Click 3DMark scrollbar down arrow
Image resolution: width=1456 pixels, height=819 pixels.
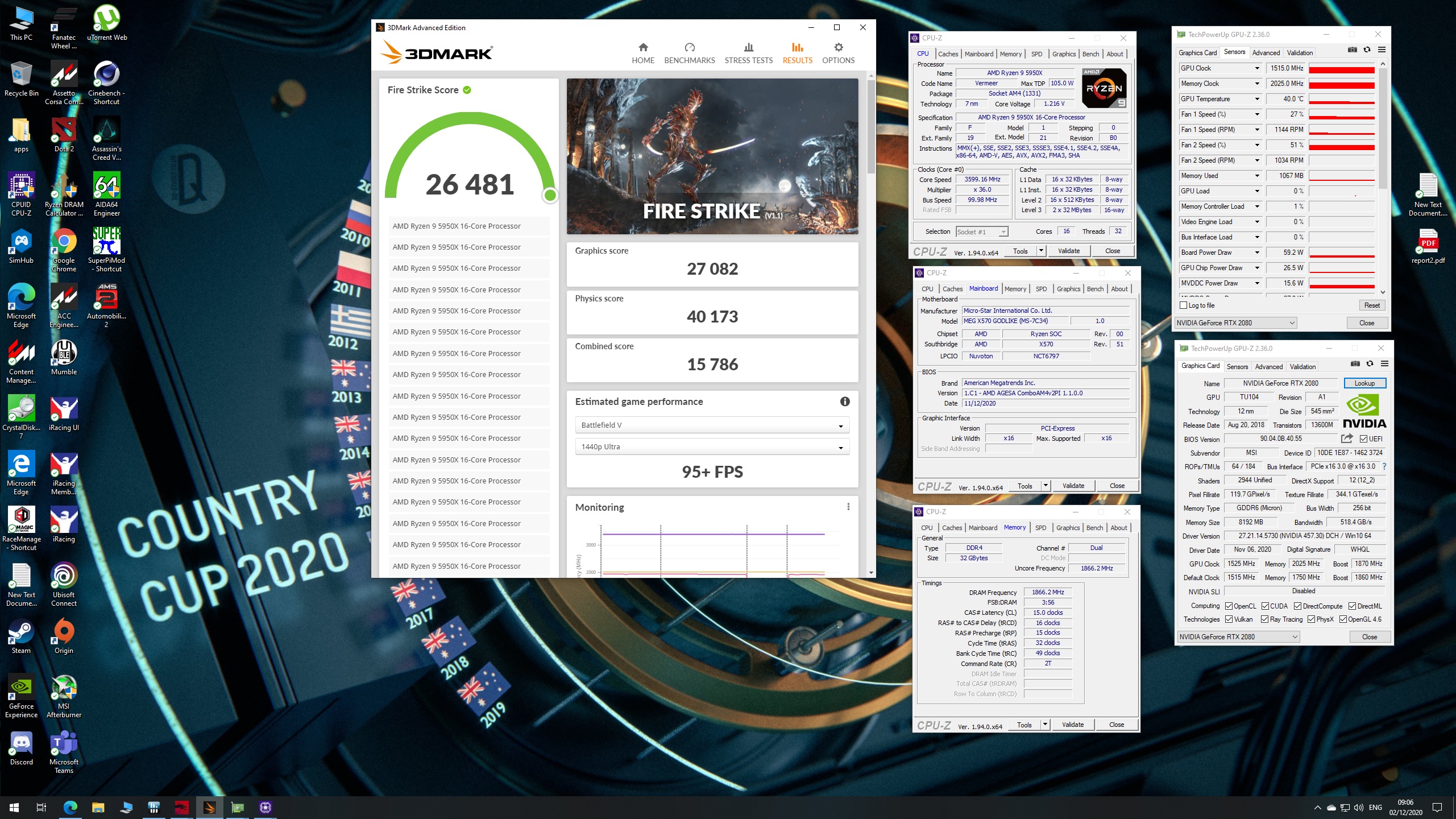click(871, 573)
